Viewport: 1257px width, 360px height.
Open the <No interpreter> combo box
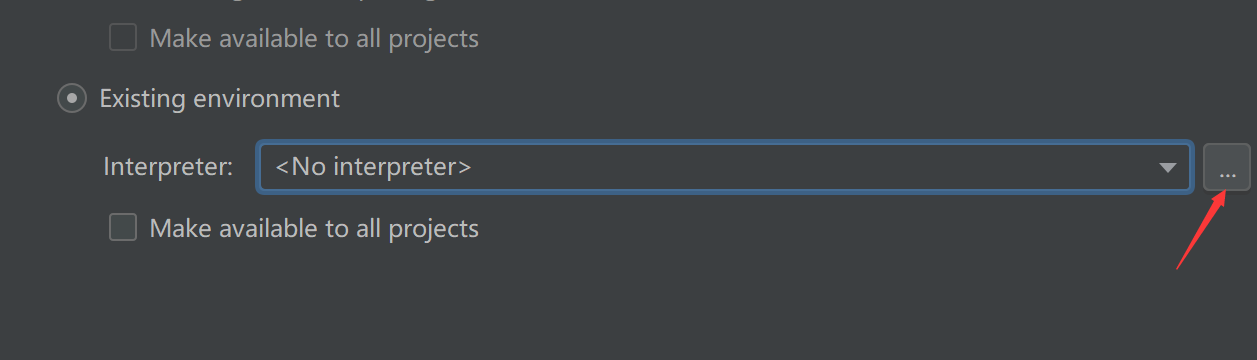pyautogui.click(x=724, y=167)
